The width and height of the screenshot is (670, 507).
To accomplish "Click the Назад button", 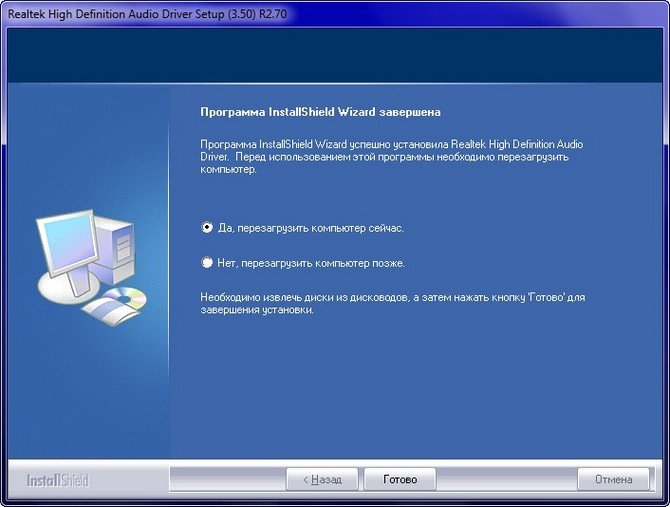I will (322, 479).
